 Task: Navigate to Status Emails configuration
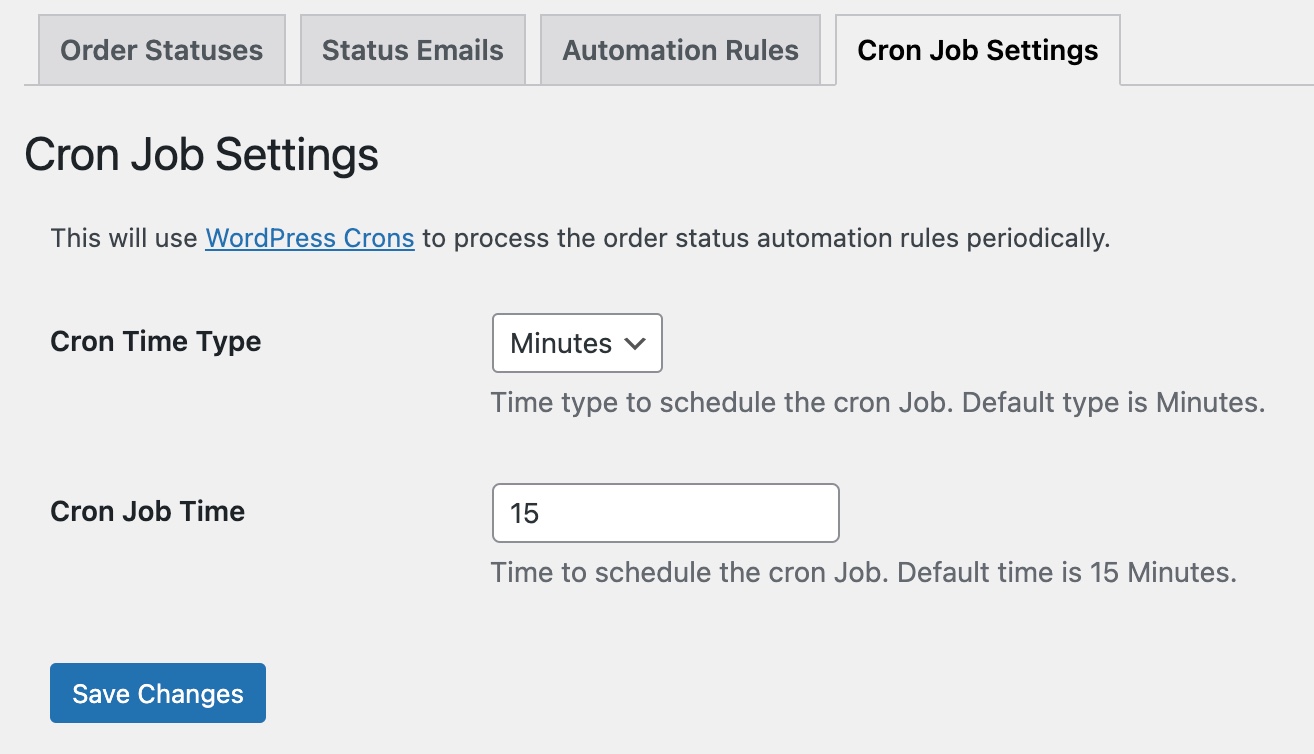(412, 49)
